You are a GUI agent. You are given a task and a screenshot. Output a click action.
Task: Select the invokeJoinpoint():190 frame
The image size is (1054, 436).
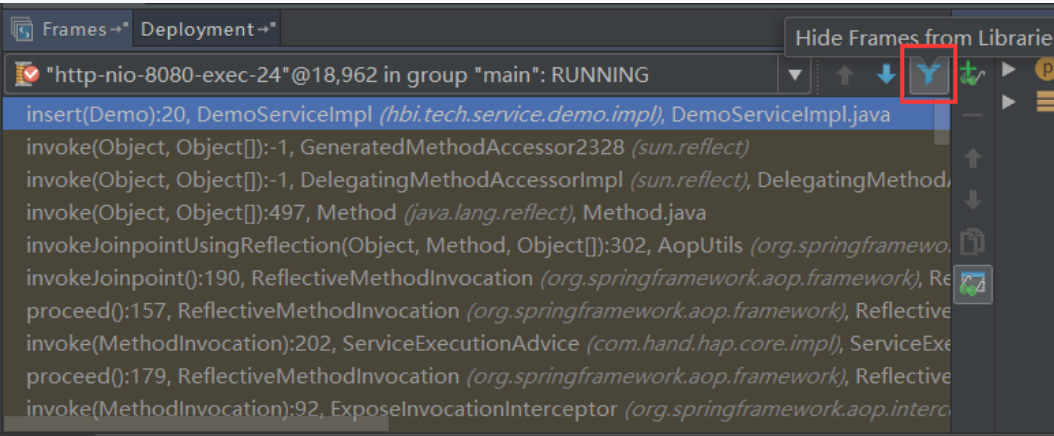[477, 278]
